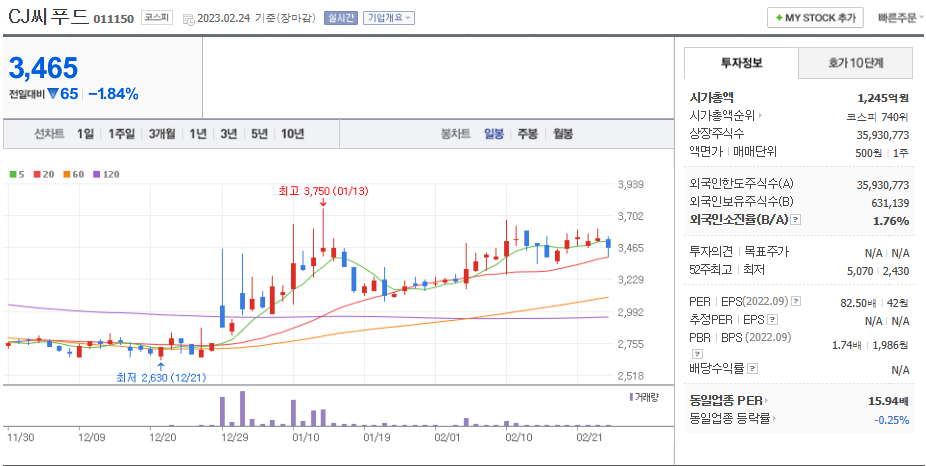Click the down triangle beside the 65 price change
The height and width of the screenshot is (466, 926).
pyautogui.click(x=53, y=93)
